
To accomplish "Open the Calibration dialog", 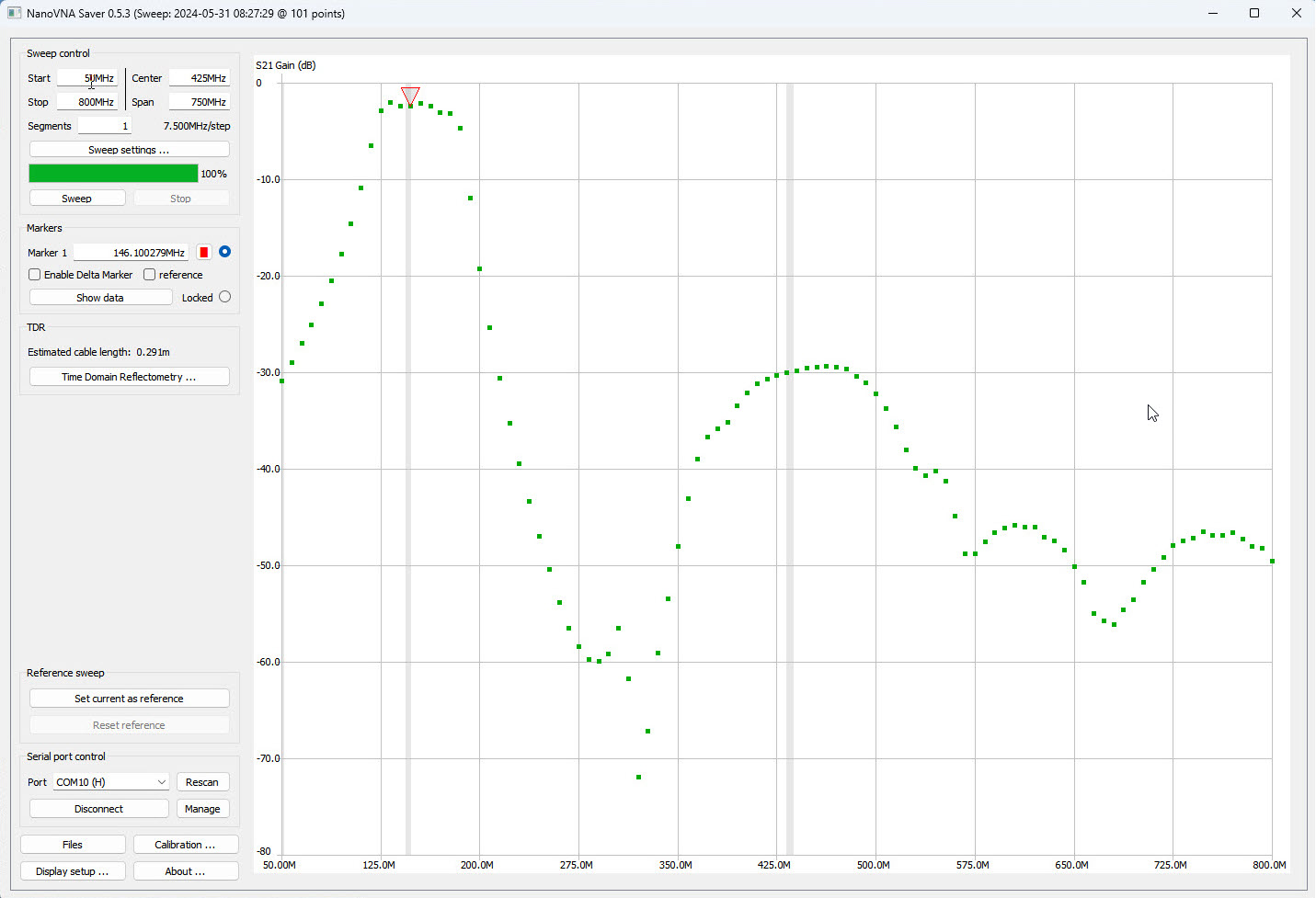I will click(186, 844).
